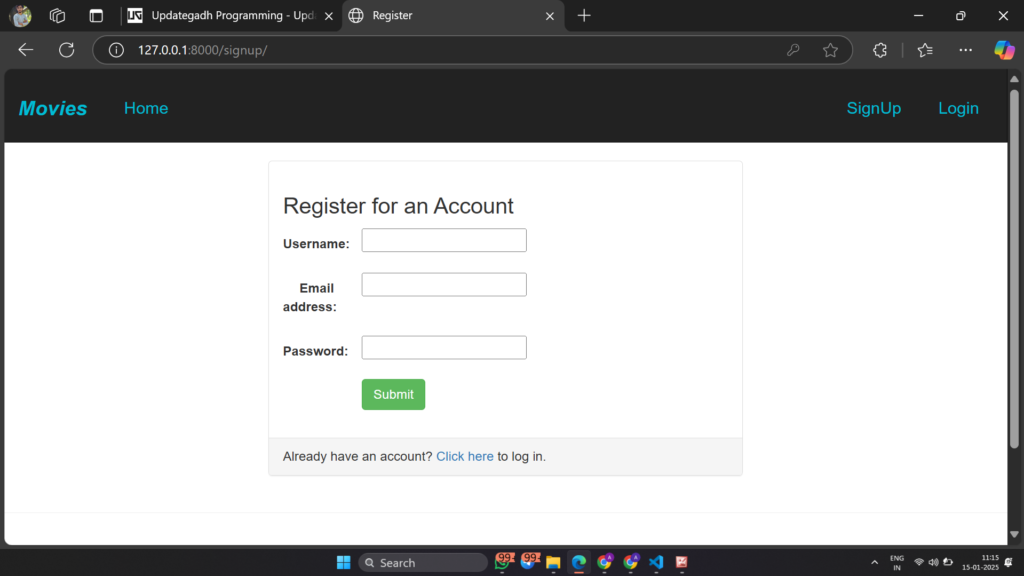Go back using browser back arrow

[25, 50]
